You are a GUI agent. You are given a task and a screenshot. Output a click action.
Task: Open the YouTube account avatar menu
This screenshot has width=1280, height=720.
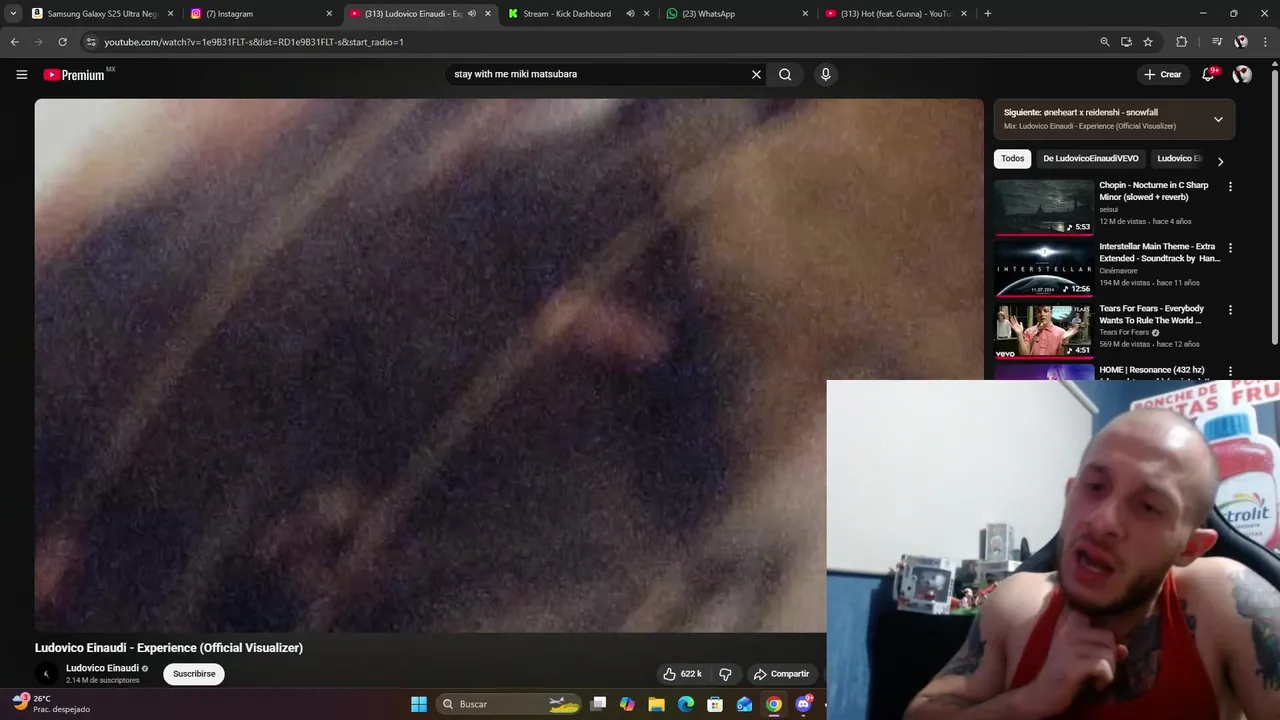pyautogui.click(x=1242, y=74)
